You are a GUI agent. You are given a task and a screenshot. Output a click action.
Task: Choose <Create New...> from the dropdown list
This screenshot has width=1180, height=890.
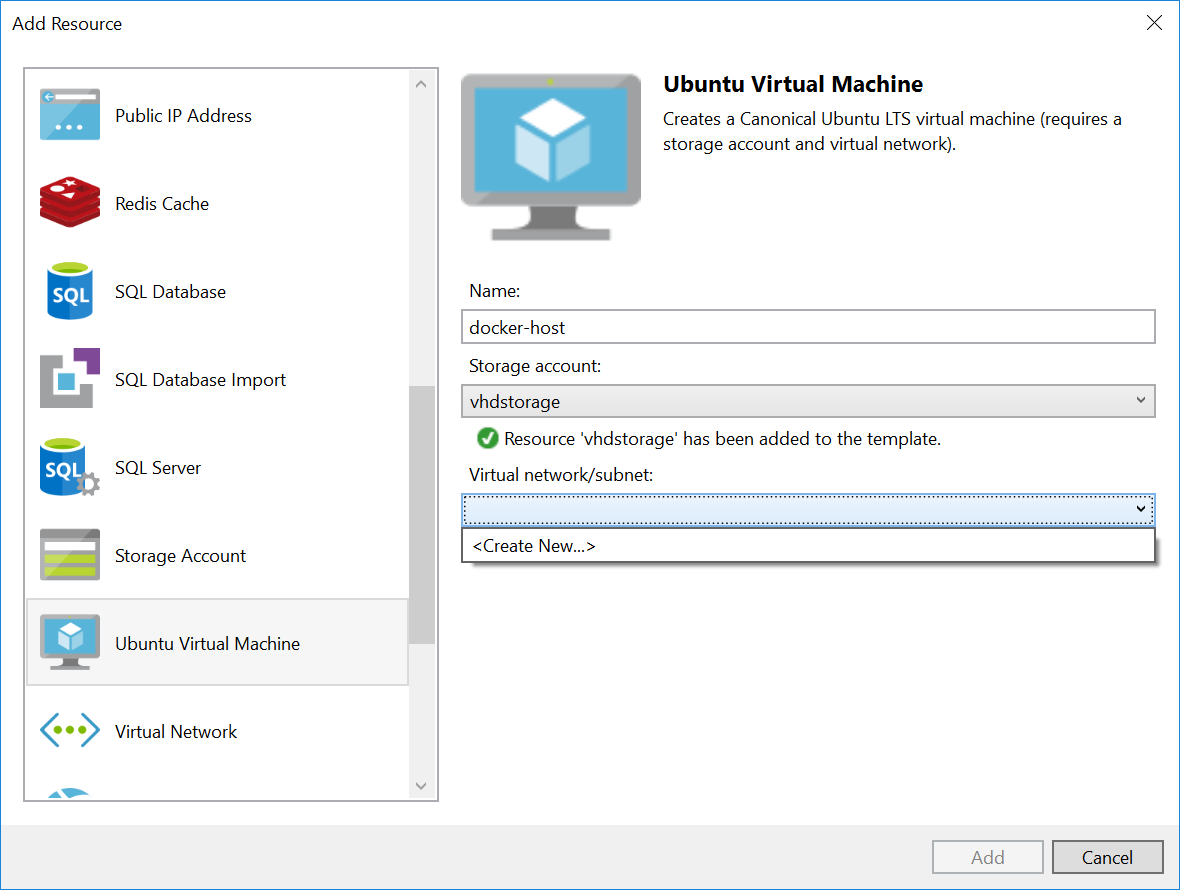click(807, 545)
